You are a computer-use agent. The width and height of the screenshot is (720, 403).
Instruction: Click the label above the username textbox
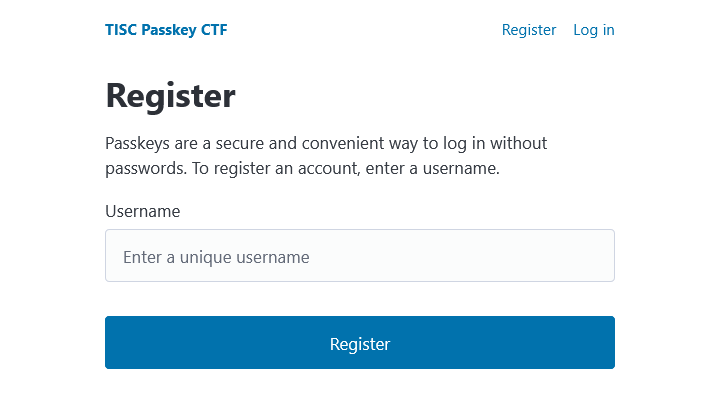[142, 211]
